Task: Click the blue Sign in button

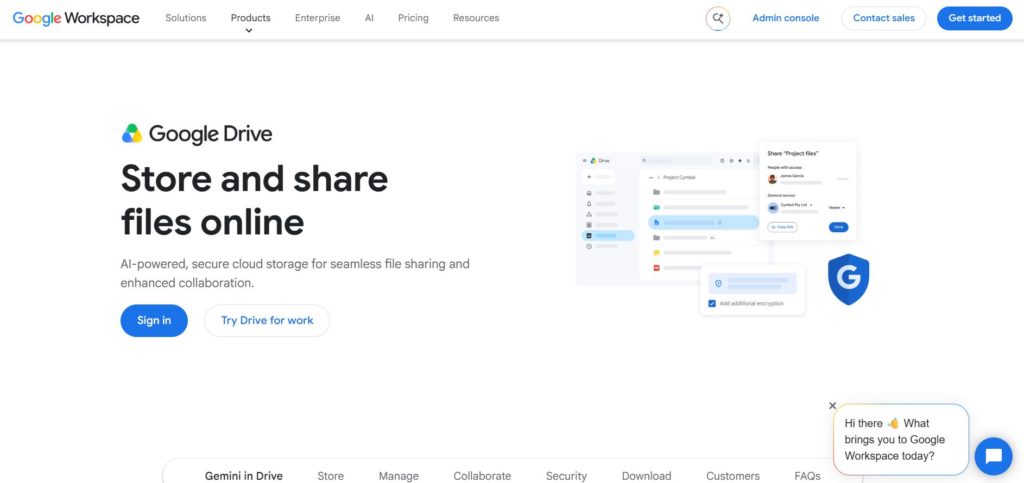Action: point(154,320)
